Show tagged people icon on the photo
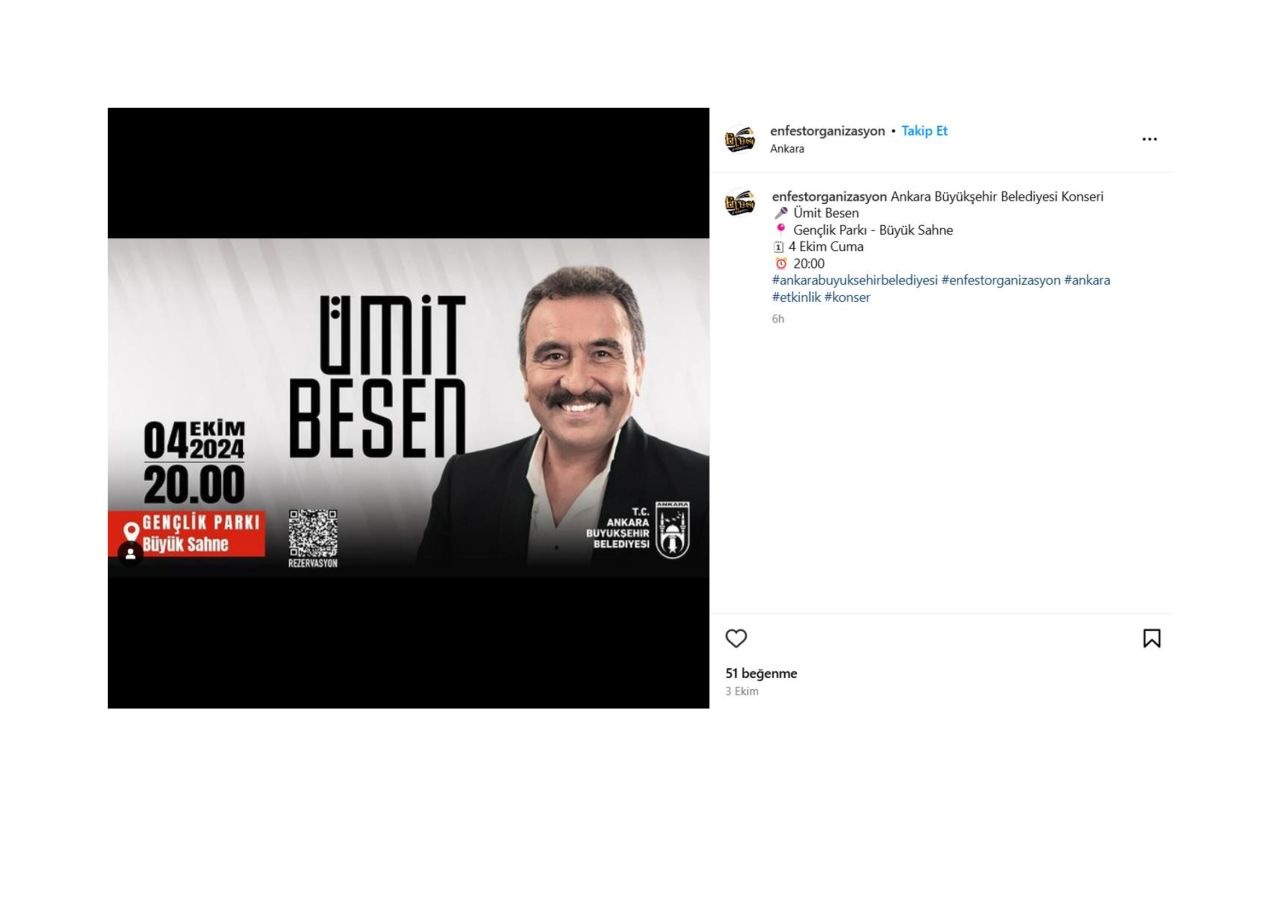1280x905 pixels. pos(130,553)
